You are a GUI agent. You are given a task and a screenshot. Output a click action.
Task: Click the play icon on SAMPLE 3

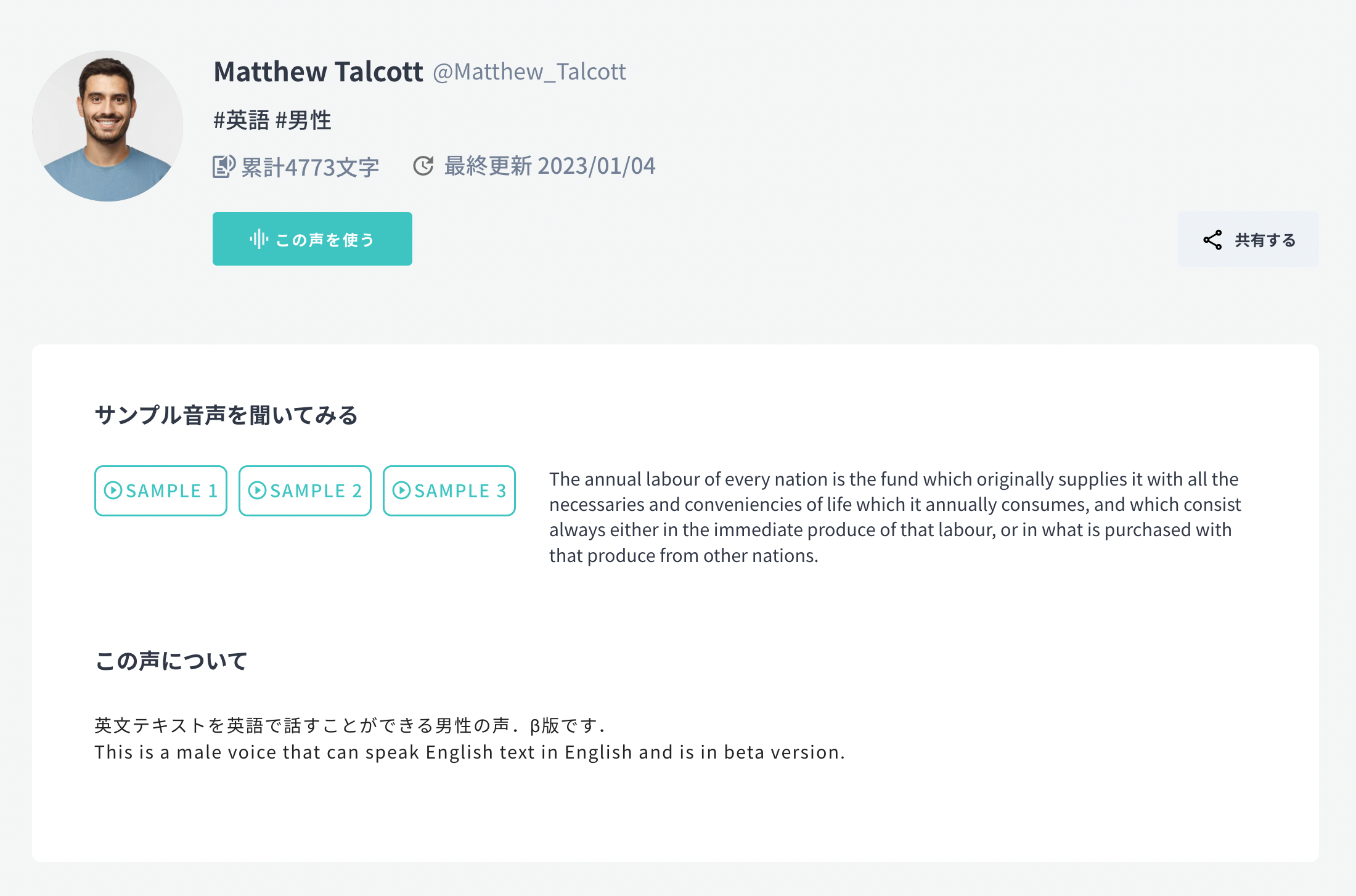click(x=401, y=491)
